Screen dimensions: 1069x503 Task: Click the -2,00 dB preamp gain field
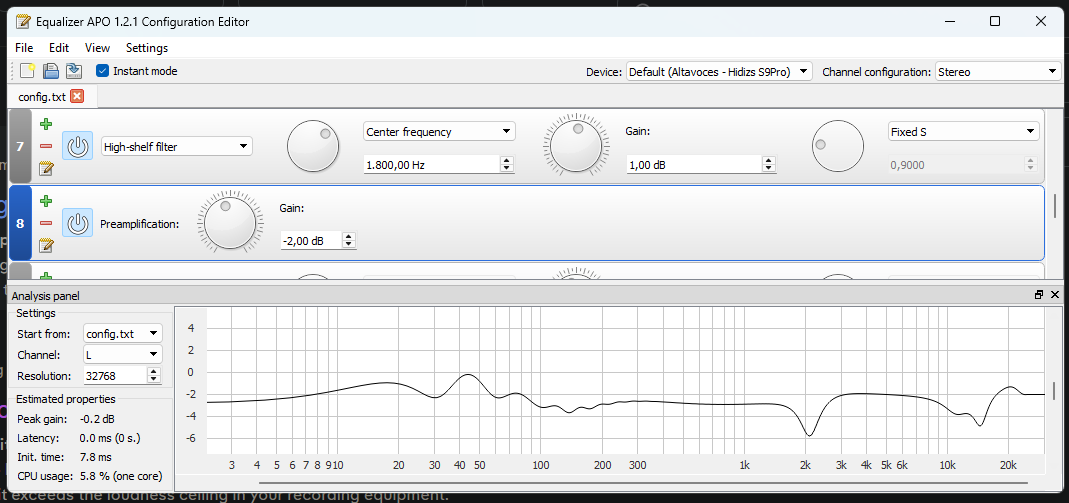pyautogui.click(x=311, y=241)
